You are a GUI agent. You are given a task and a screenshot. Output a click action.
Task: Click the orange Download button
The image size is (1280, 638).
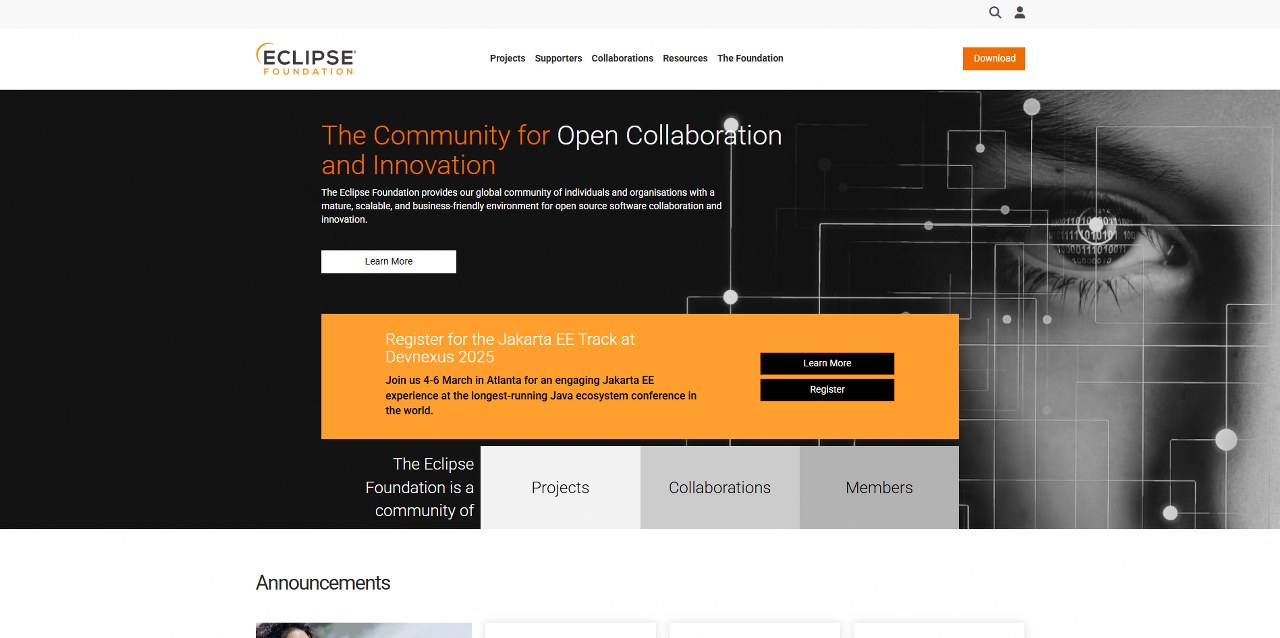point(994,59)
